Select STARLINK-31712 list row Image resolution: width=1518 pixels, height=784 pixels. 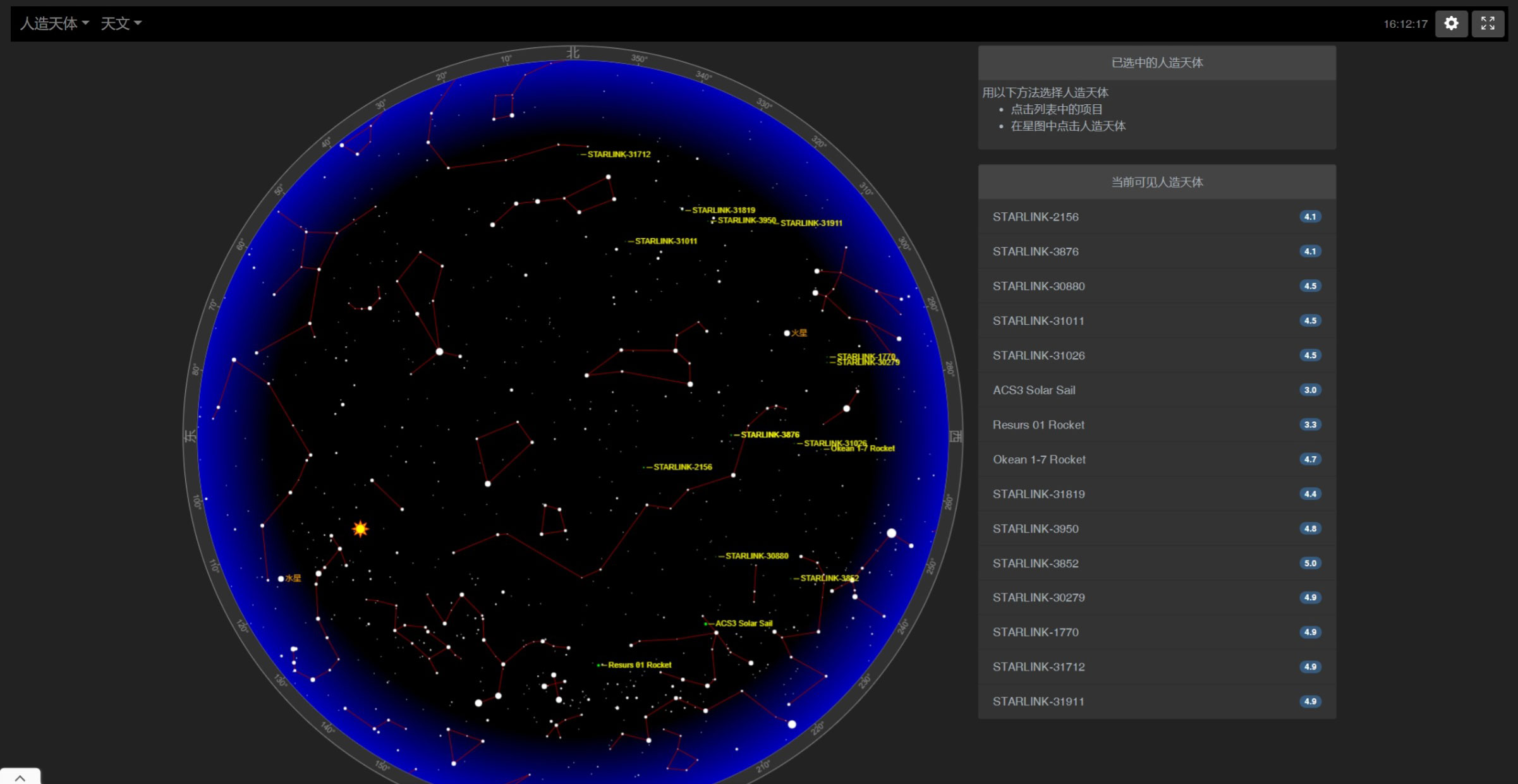click(x=1157, y=667)
